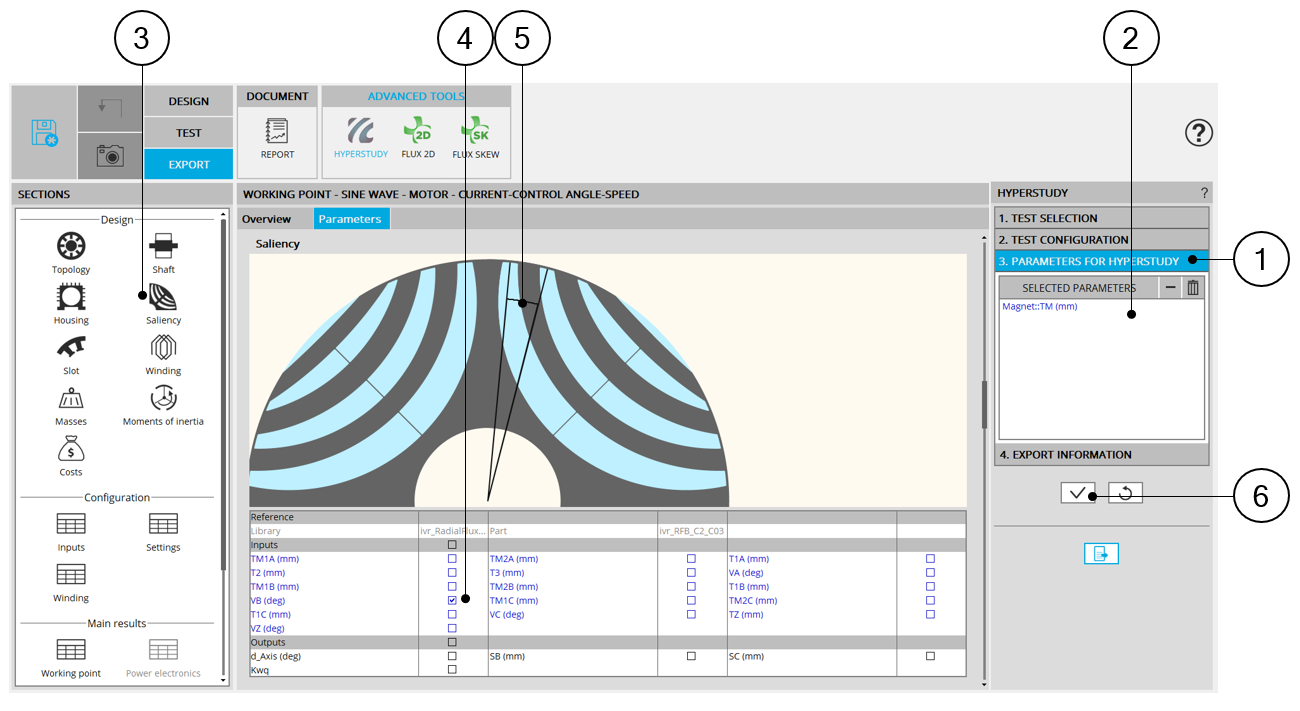
Task: Uncheck the VB (deg) checkbox
Action: (x=452, y=601)
